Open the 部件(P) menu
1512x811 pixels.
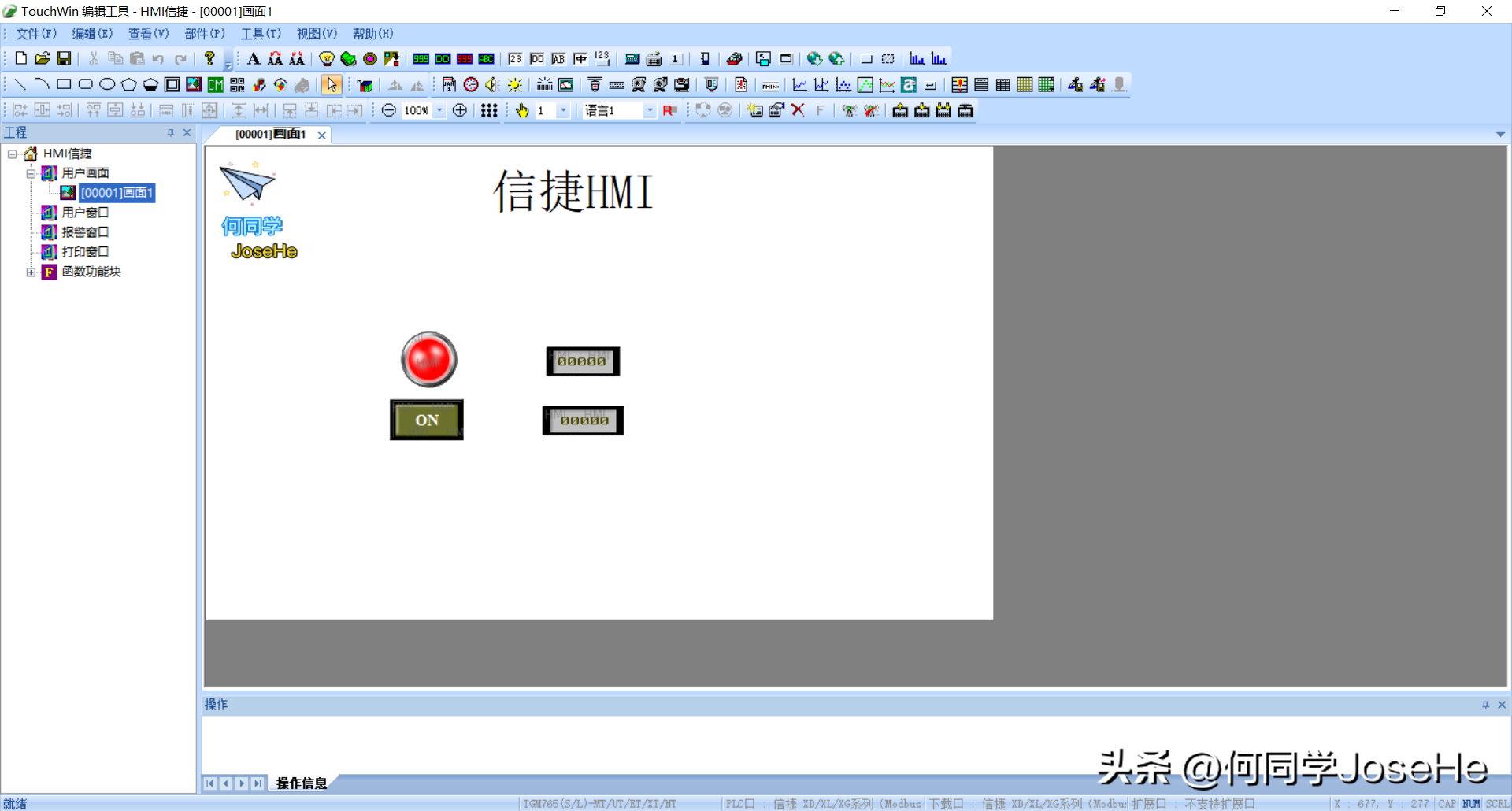pyautogui.click(x=205, y=34)
